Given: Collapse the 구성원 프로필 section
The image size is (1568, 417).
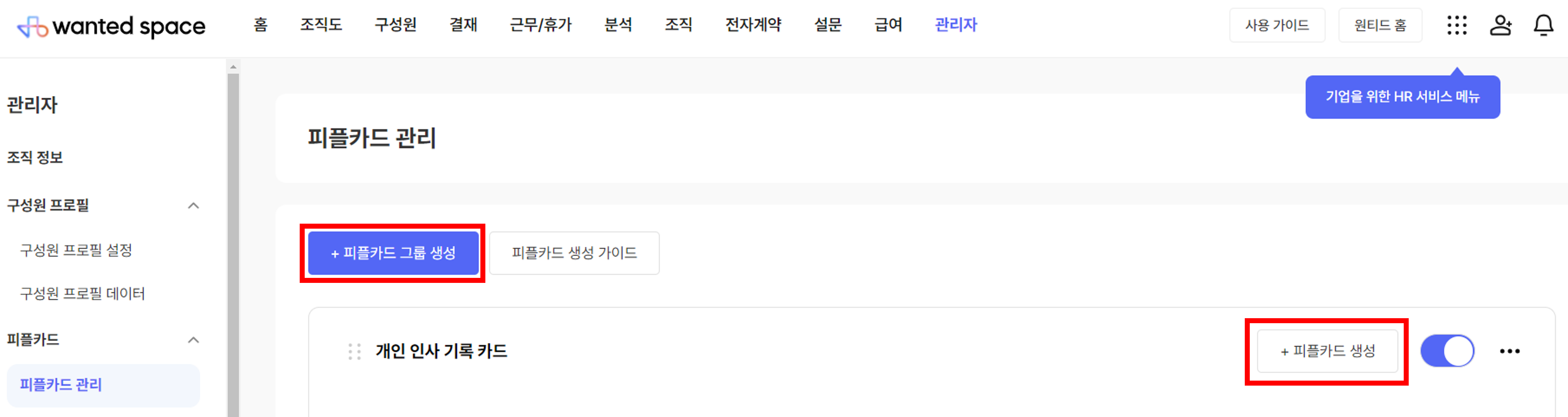Looking at the screenshot, I should click(x=194, y=205).
